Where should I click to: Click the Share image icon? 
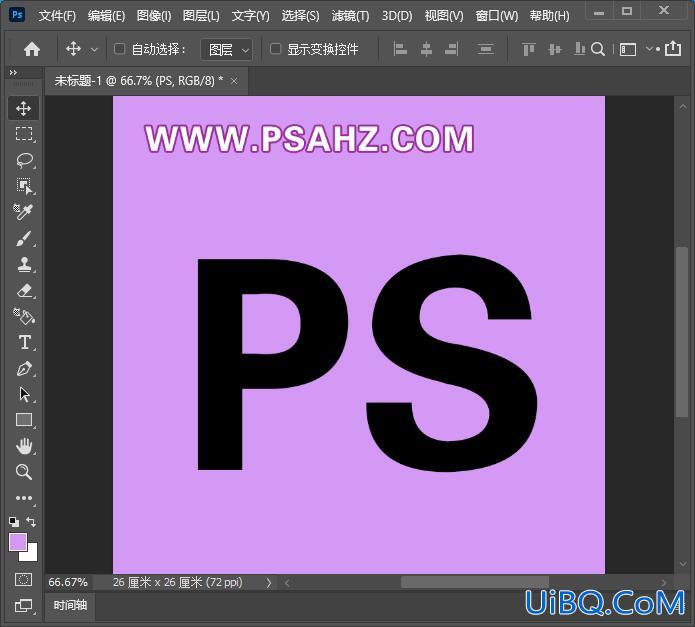coord(673,48)
